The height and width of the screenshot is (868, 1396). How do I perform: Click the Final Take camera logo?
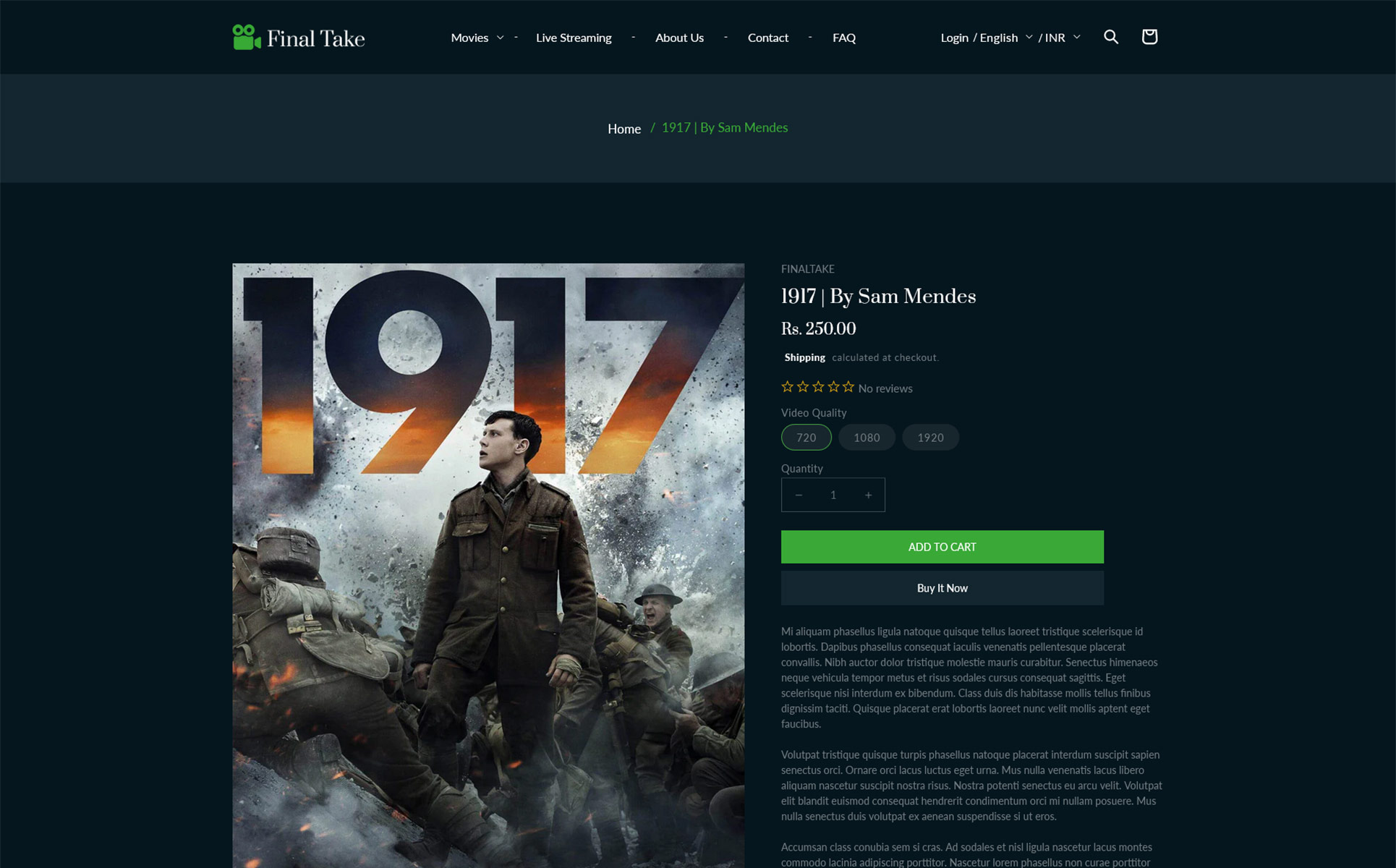298,38
